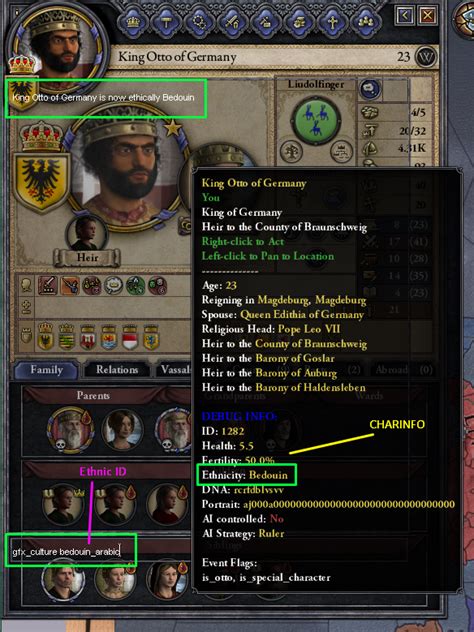Open the coins economy view icon
The width and height of the screenshot is (474, 632).
click(x=299, y=22)
